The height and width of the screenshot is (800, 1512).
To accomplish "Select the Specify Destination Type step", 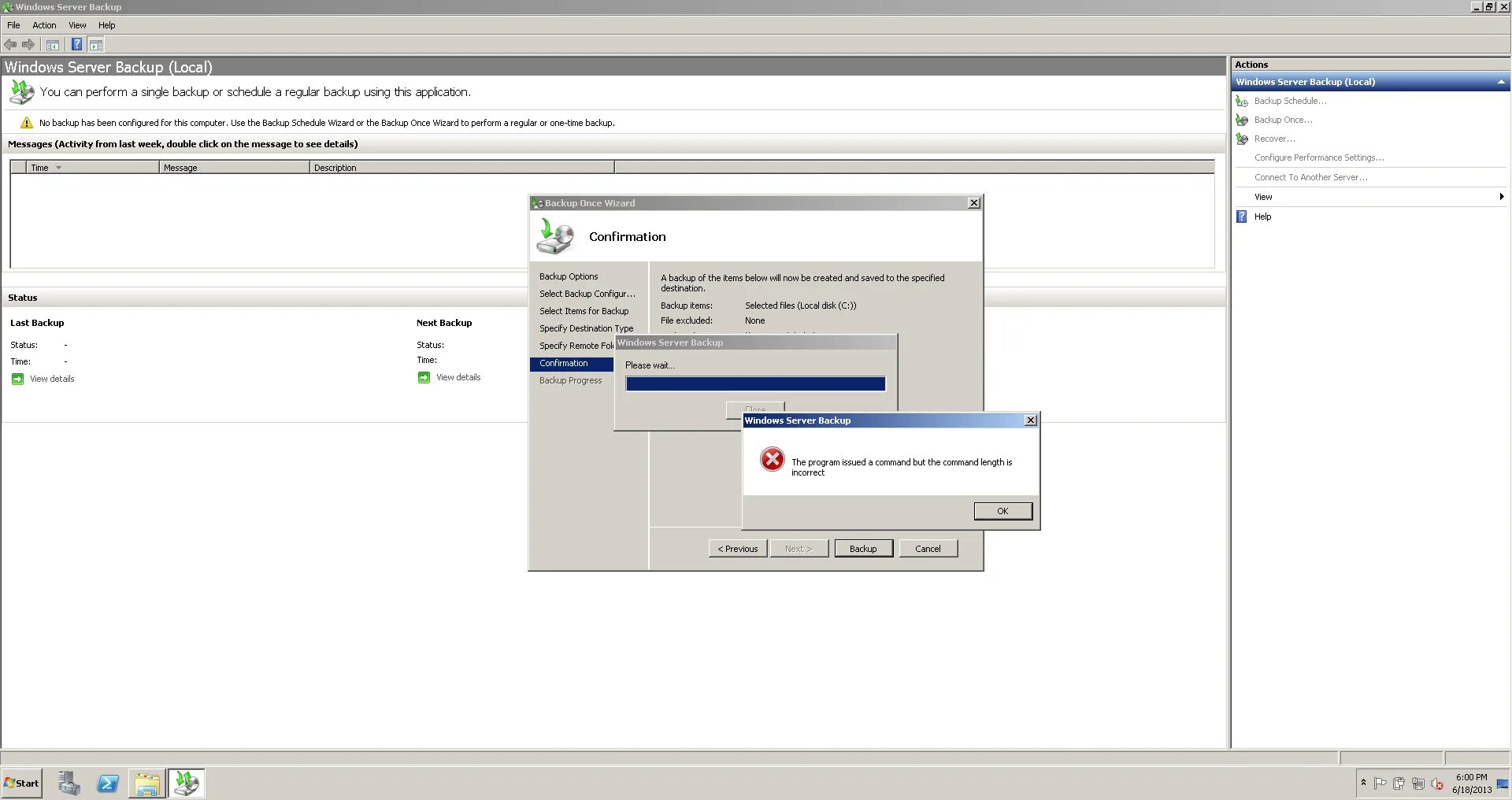I will [587, 328].
